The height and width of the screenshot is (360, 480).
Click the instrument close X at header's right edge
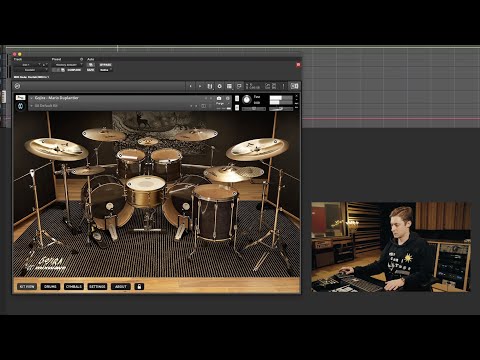[296, 95]
